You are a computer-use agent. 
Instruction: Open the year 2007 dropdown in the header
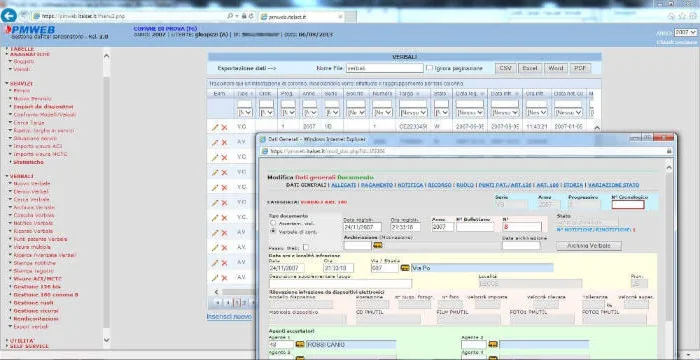pos(685,33)
